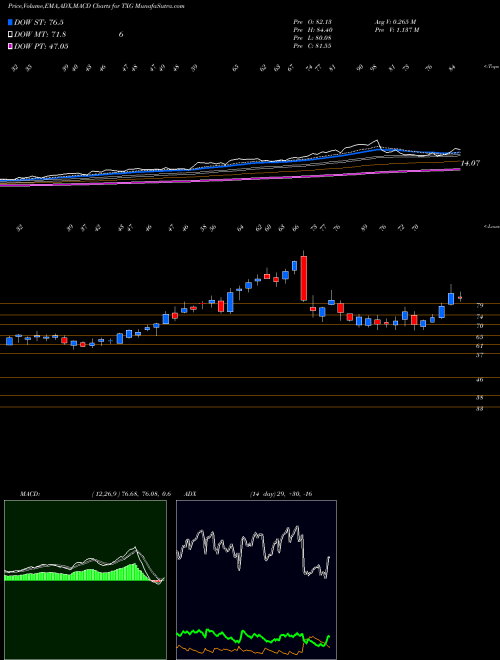Click the green MACD histogram chart

tap(85, 580)
